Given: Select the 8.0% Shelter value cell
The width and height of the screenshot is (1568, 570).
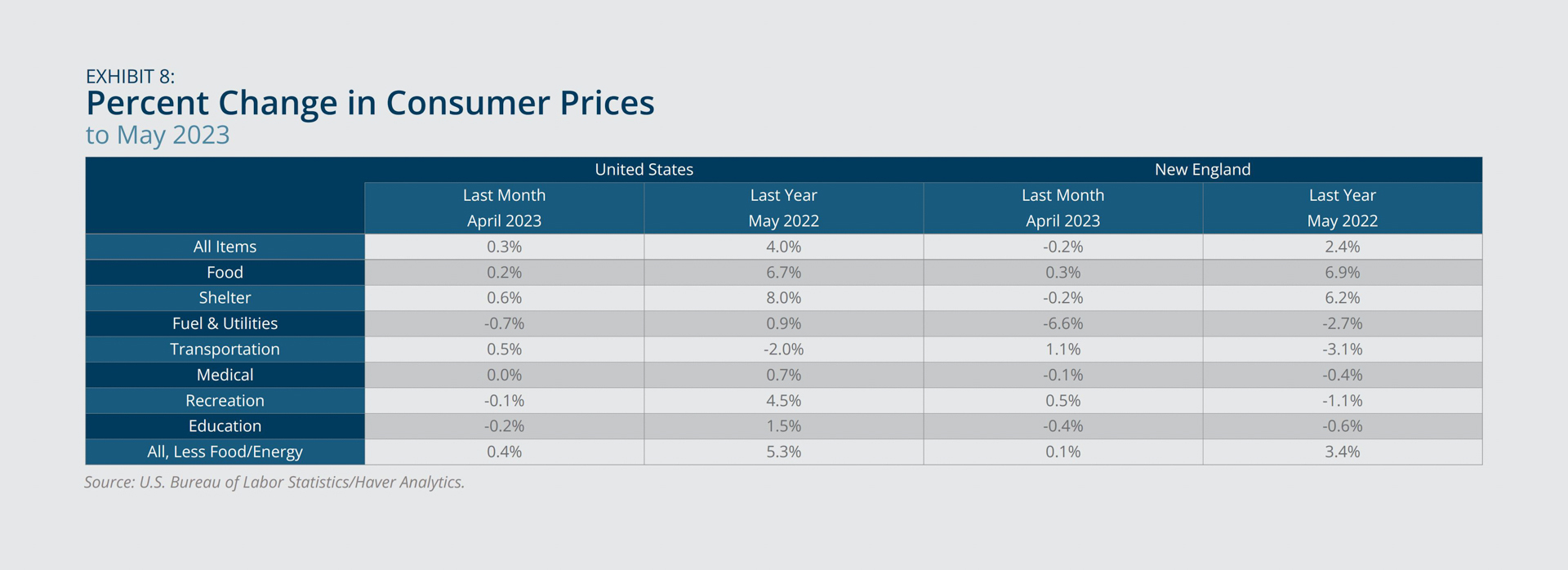Looking at the screenshot, I should tap(783, 298).
